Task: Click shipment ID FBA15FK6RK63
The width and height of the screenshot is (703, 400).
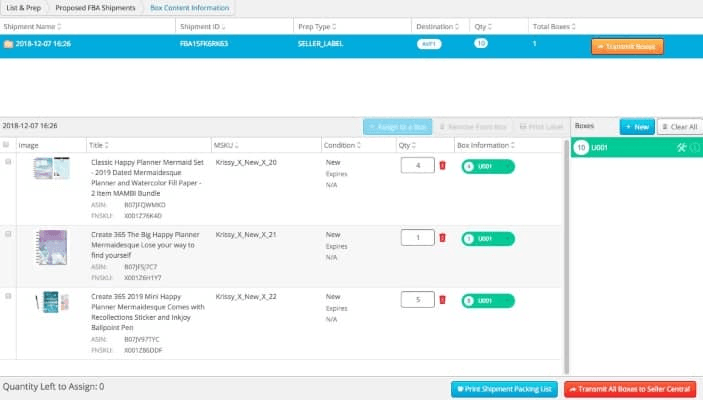Action: pyautogui.click(x=204, y=43)
